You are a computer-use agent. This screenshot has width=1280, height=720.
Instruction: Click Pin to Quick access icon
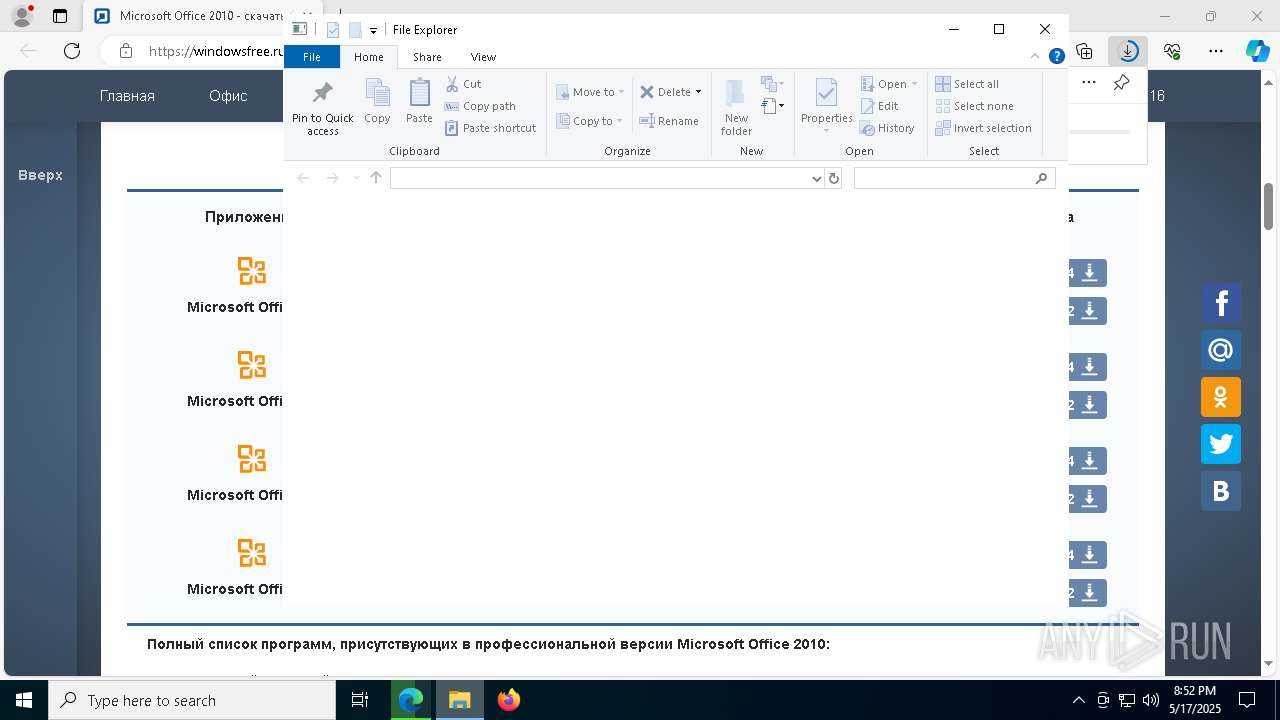[x=322, y=94]
